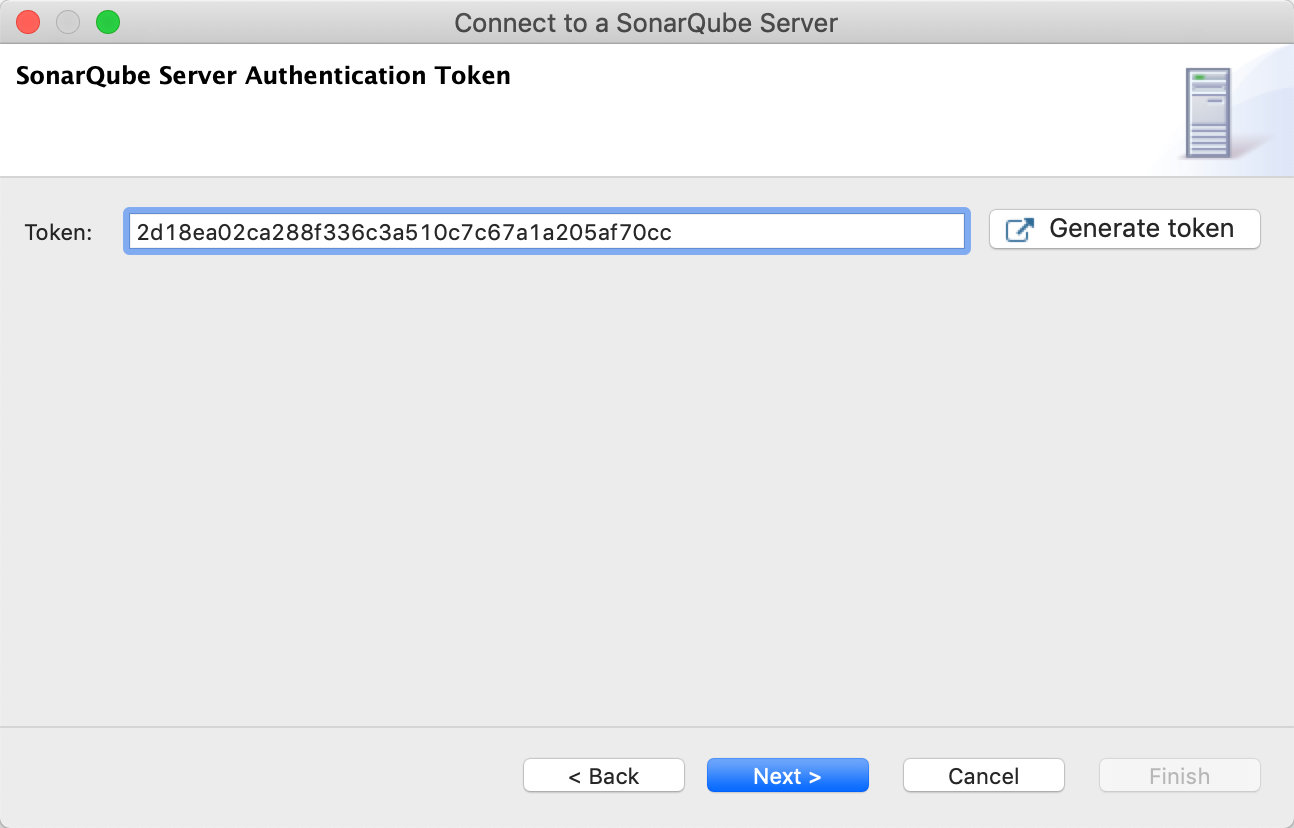This screenshot has width=1294, height=828.
Task: Click the server icon in the header
Action: pyautogui.click(x=1207, y=112)
